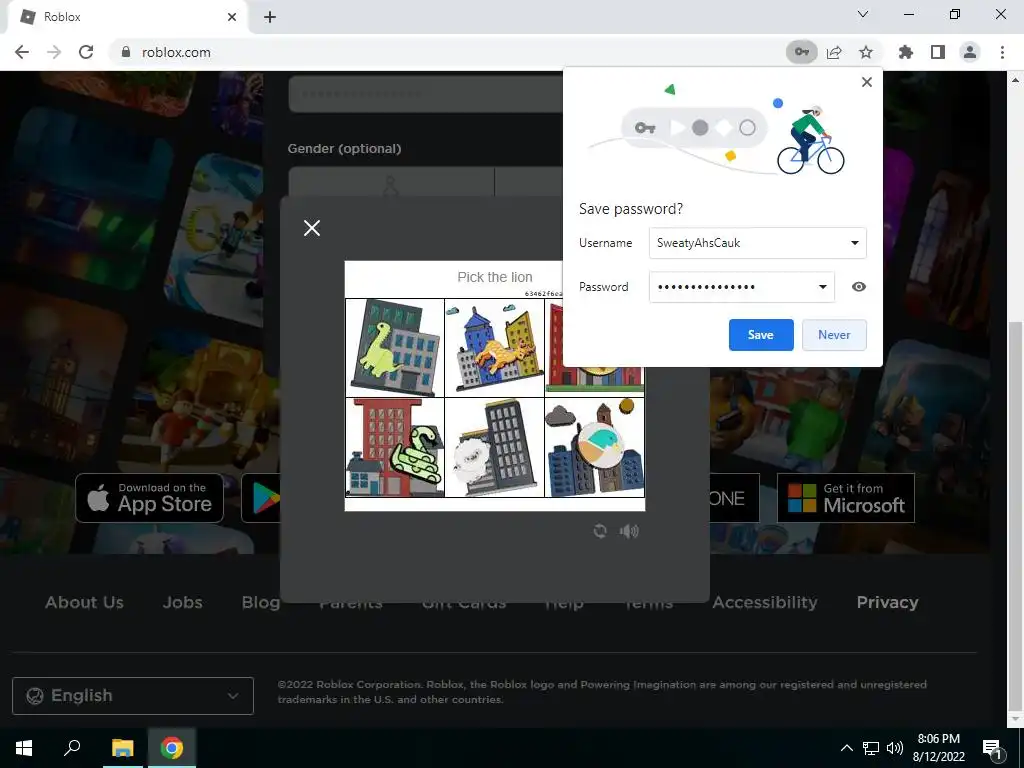The image size is (1024, 768).
Task: Bookmark this page with the star icon
Action: pos(866,52)
